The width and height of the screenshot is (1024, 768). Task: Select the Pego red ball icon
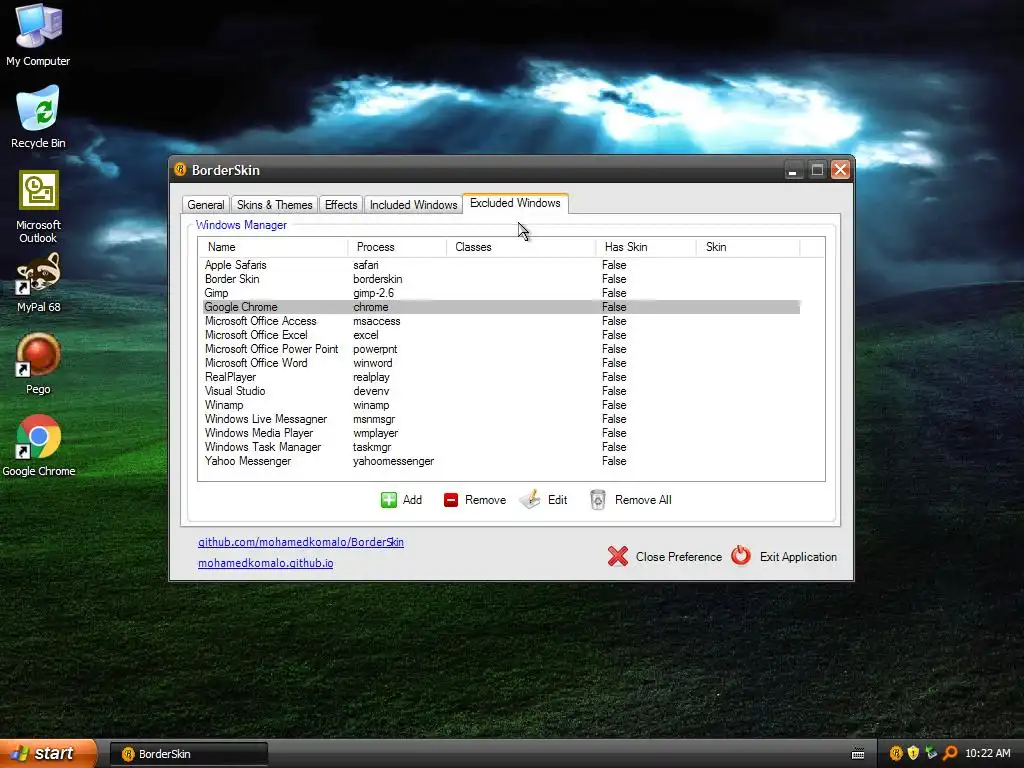click(38, 364)
